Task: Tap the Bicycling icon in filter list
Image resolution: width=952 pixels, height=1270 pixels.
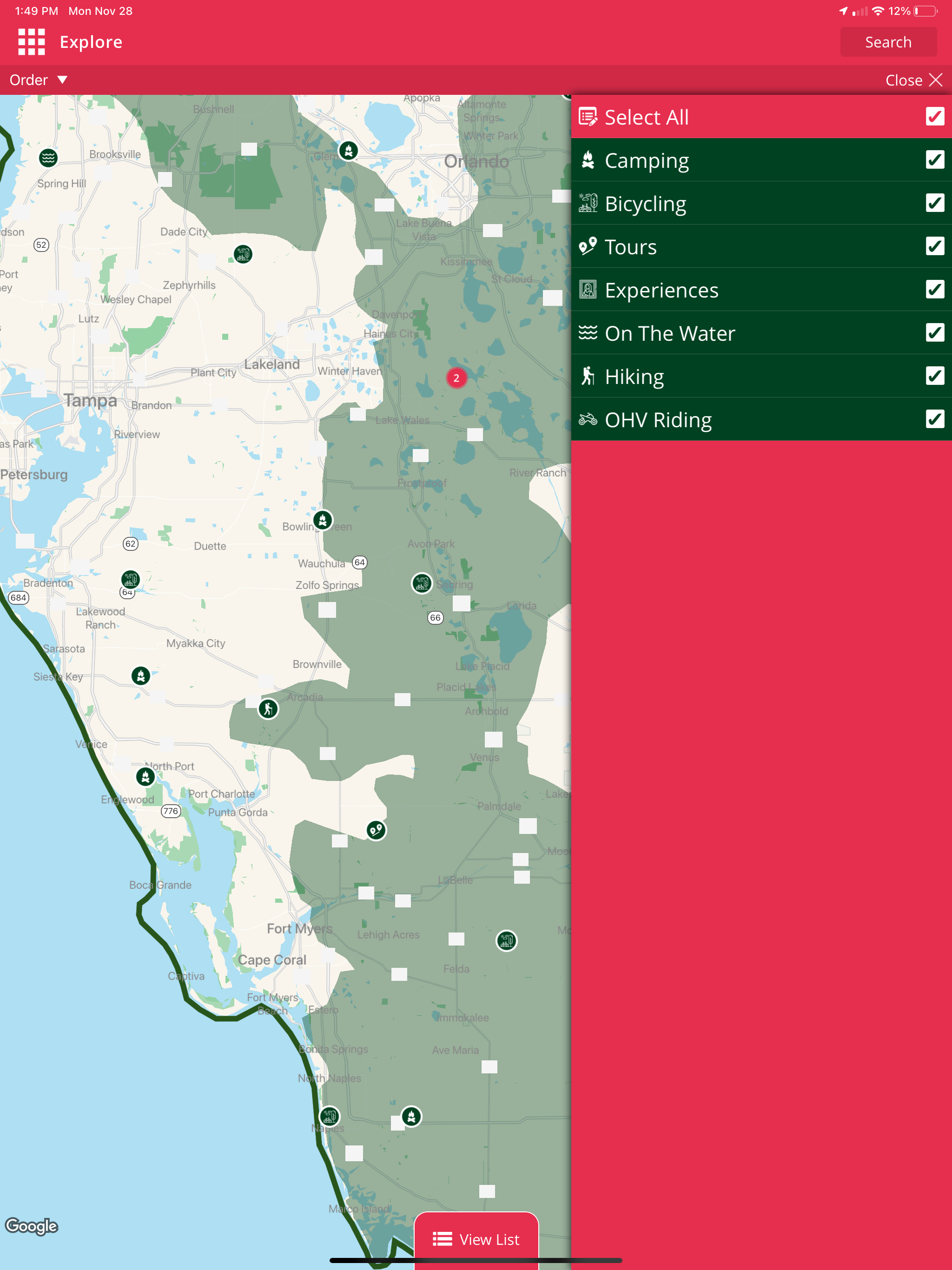Action: pos(588,203)
